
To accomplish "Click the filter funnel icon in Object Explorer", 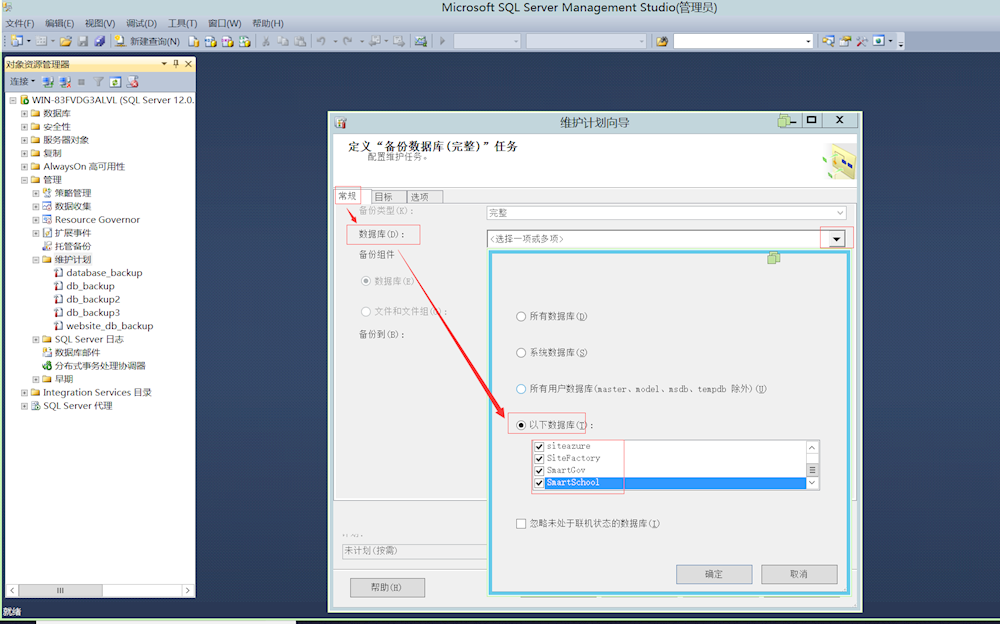I will pyautogui.click(x=99, y=82).
